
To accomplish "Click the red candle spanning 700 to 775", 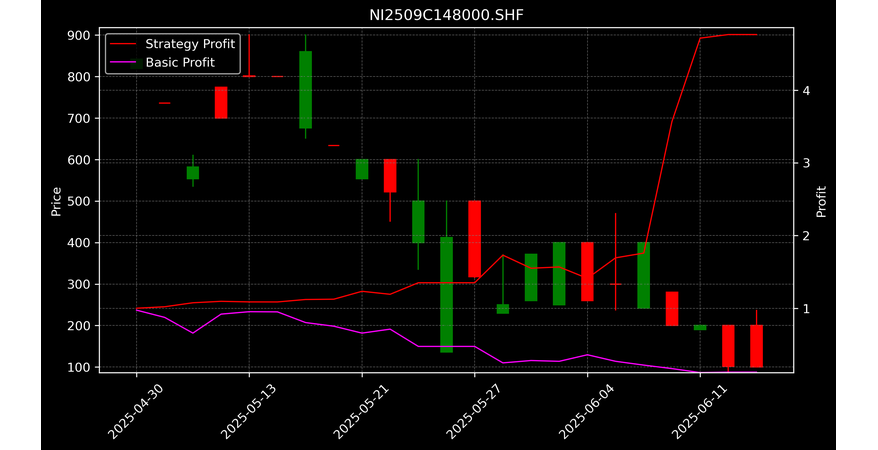I will tap(221, 102).
